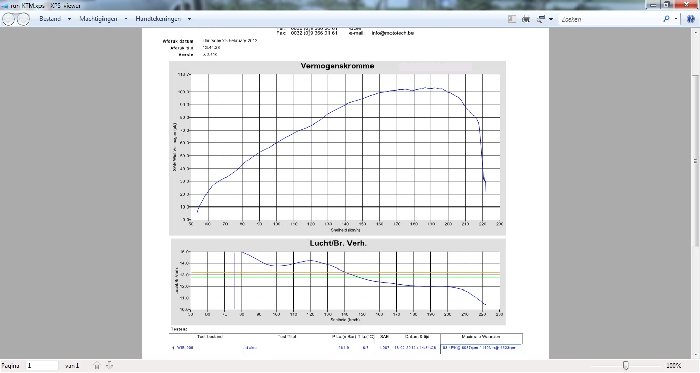Image resolution: width=700 pixels, height=373 pixels.
Task: Click the document view options icon
Action: (x=541, y=19)
